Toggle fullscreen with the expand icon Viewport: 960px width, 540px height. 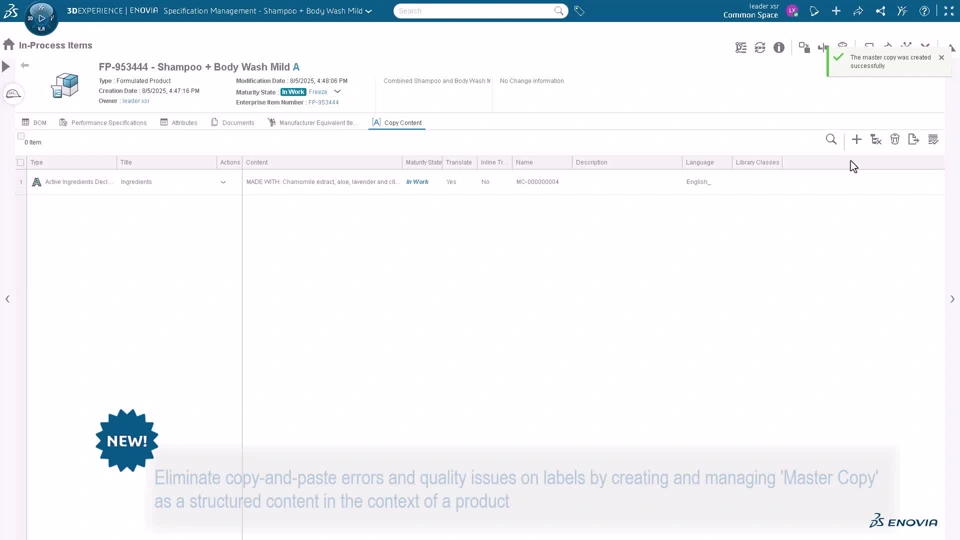(949, 11)
